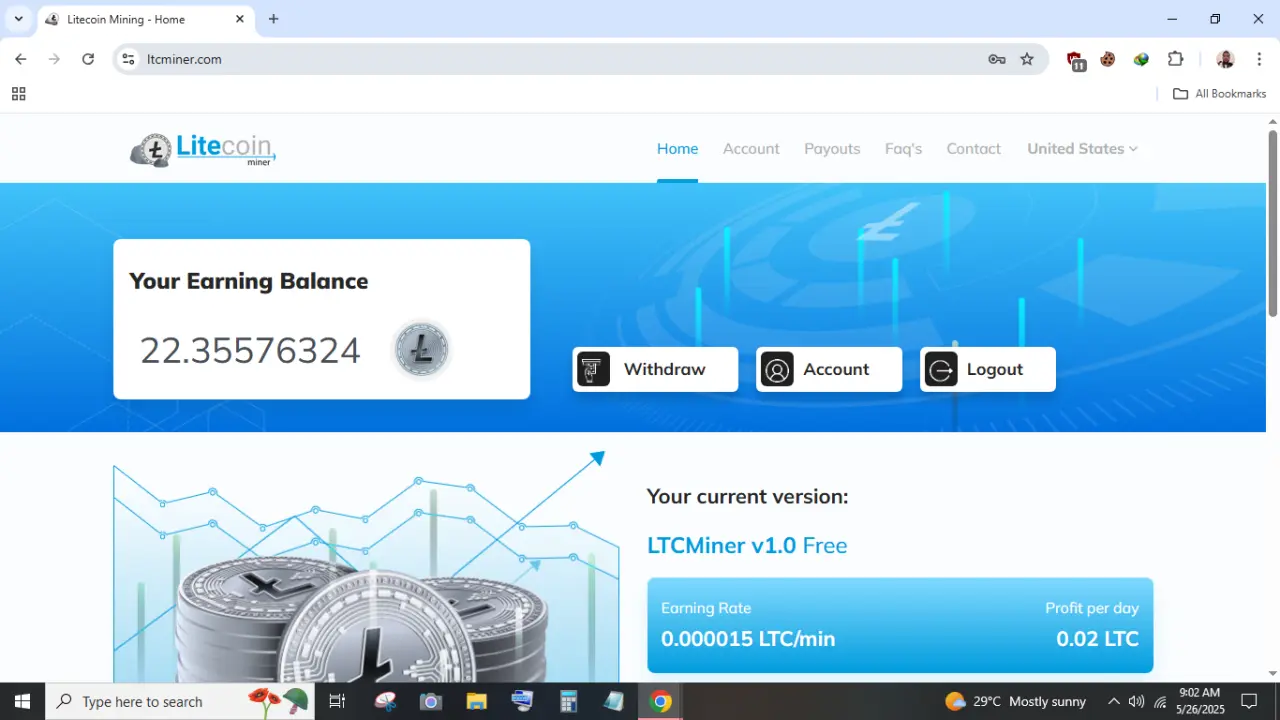Open the red shield extension with badge 11

1075,60
